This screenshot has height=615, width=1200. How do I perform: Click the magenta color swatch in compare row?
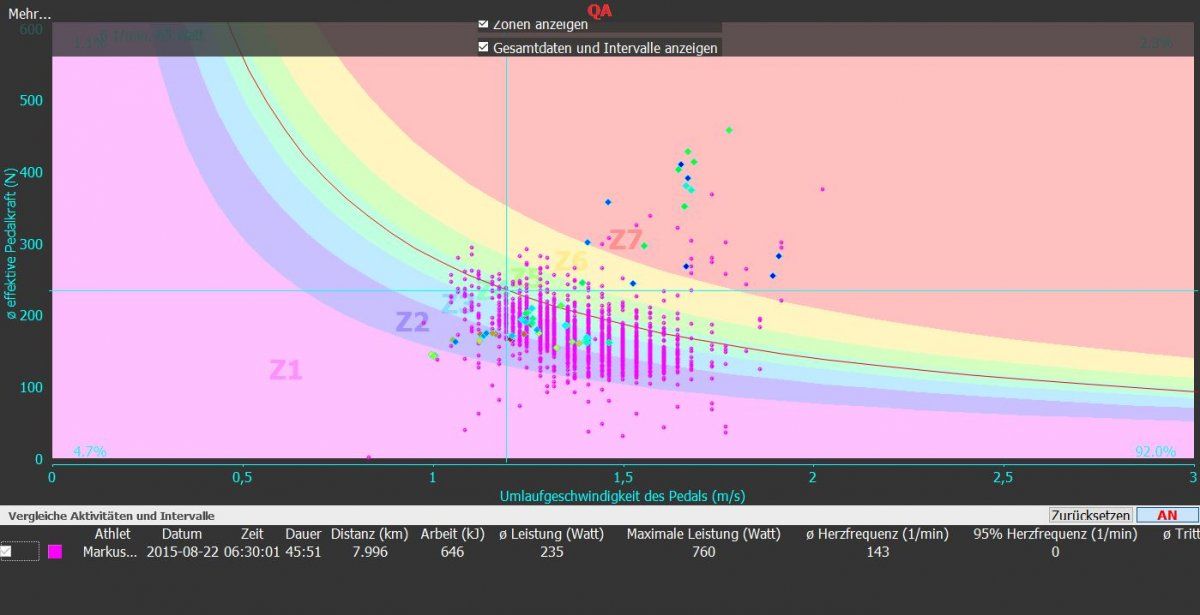[x=55, y=551]
